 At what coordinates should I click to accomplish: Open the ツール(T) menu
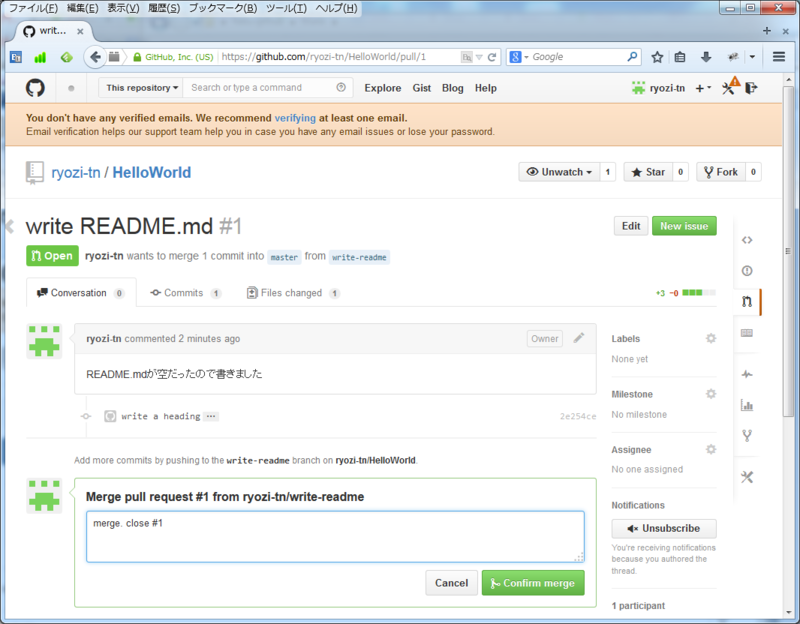(286, 8)
